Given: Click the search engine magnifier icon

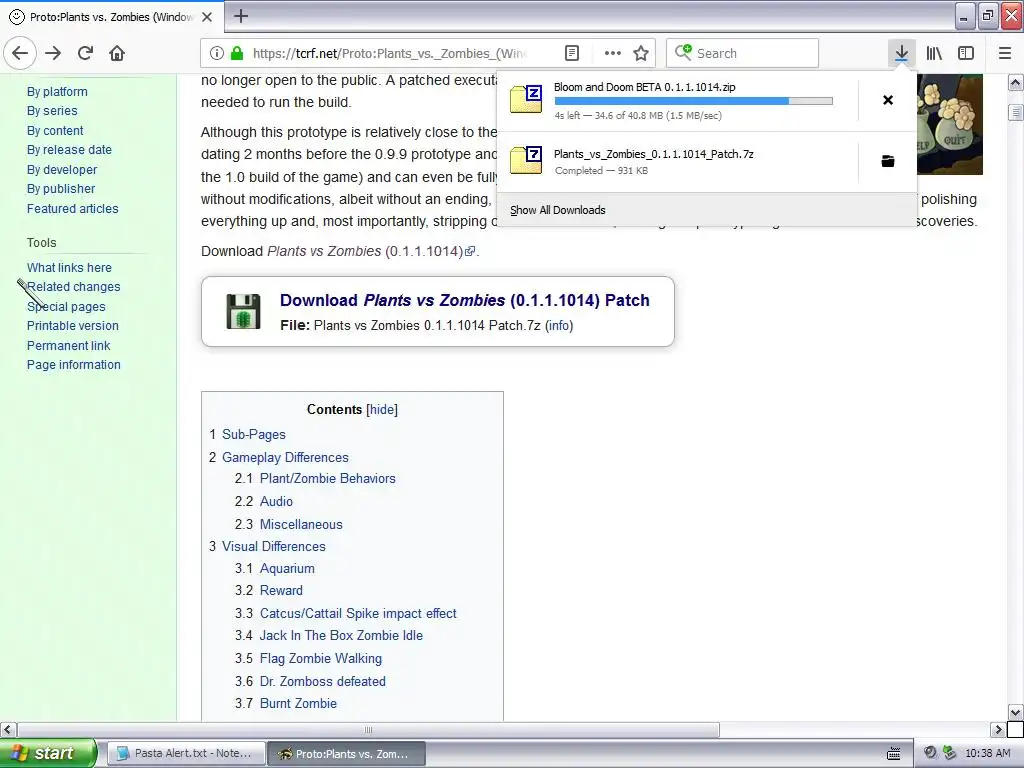Looking at the screenshot, I should [x=683, y=52].
